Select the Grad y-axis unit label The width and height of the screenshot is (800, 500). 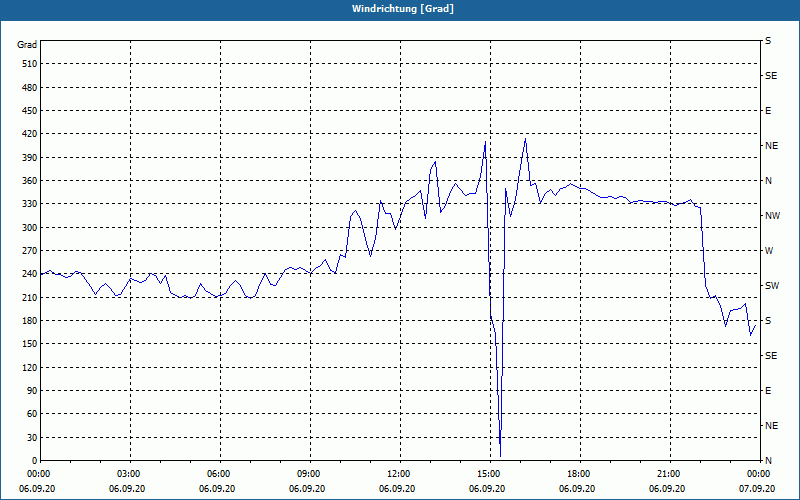[27, 45]
